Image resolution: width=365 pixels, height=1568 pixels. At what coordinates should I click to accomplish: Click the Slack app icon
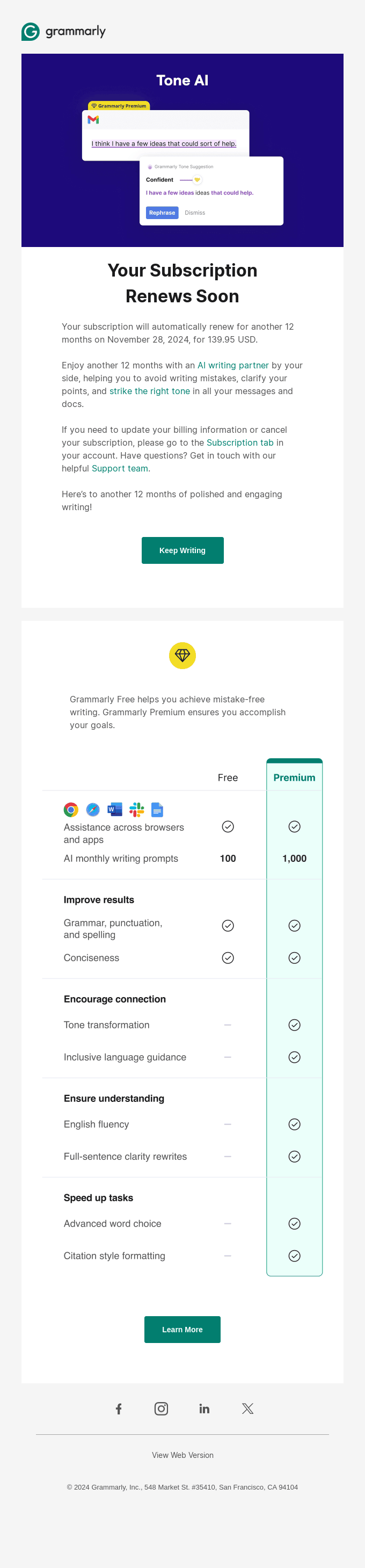click(x=137, y=810)
